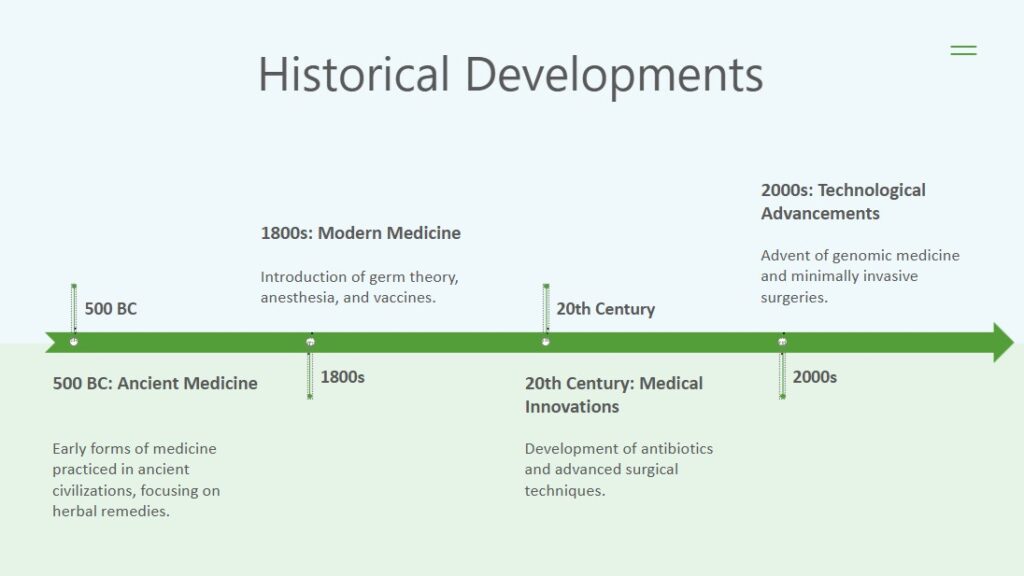Select the 20th Century timeline marker dot
The height and width of the screenshot is (576, 1024).
[546, 342]
